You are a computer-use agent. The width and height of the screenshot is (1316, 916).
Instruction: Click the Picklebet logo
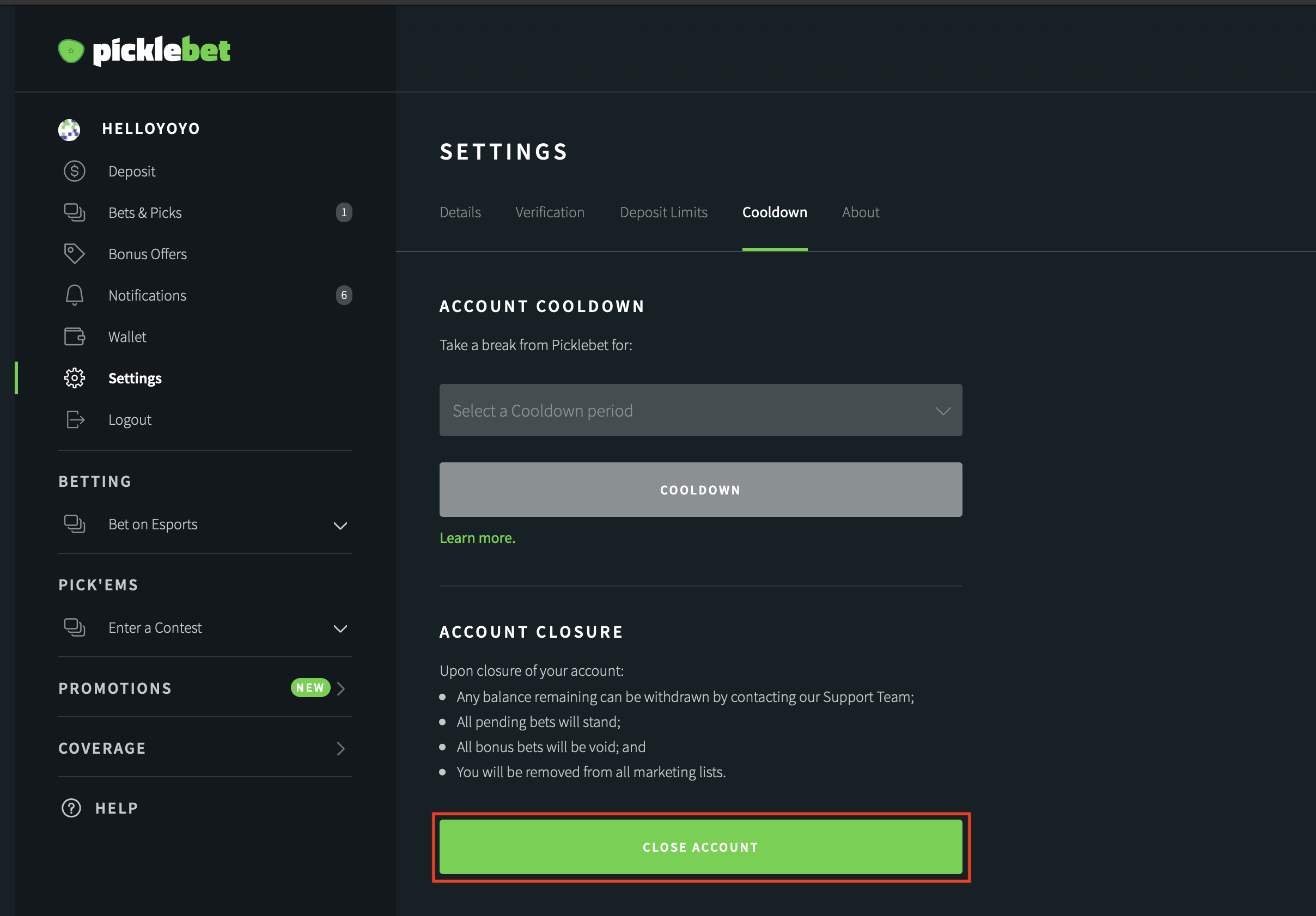[144, 51]
